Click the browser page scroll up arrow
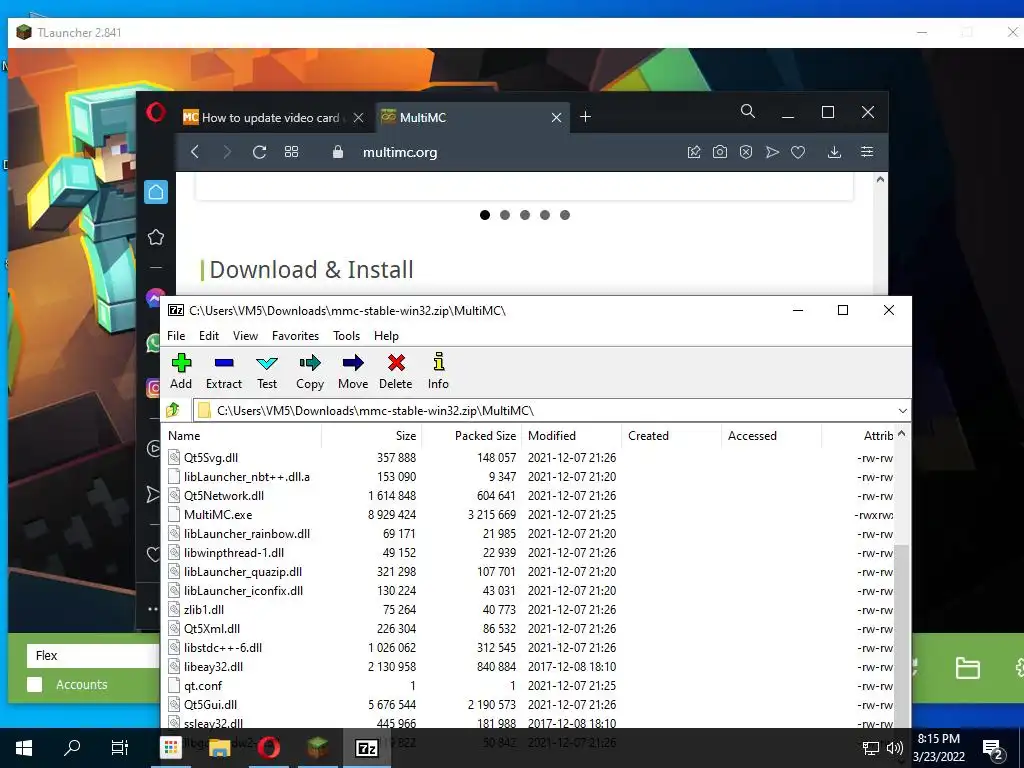Screen dimensions: 1024x768 pos(880,180)
